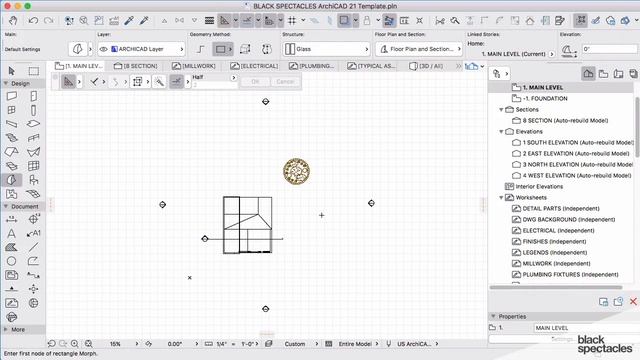The image size is (640, 360).
Task: Choose the Morph tool
Action: pyautogui.click(x=11, y=180)
